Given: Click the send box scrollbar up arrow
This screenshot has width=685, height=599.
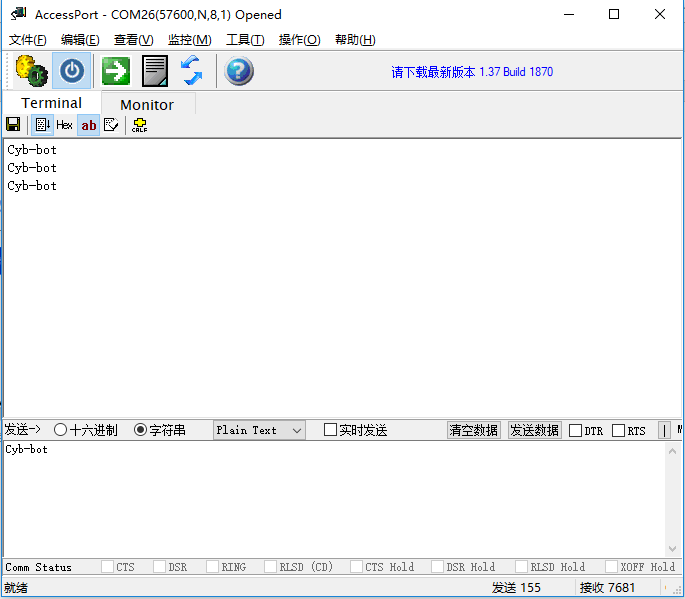Looking at the screenshot, I should point(672,451).
